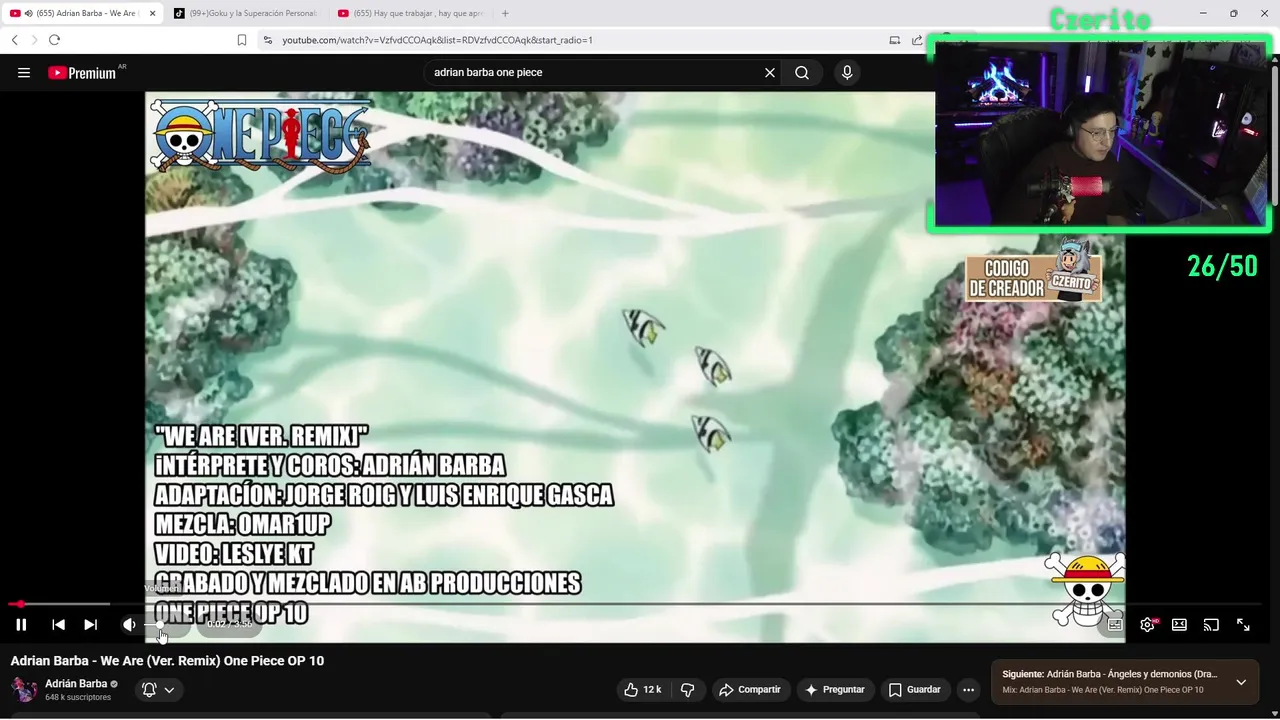1280x720 pixels.
Task: Go forward in the browser
Action: pos(34,40)
